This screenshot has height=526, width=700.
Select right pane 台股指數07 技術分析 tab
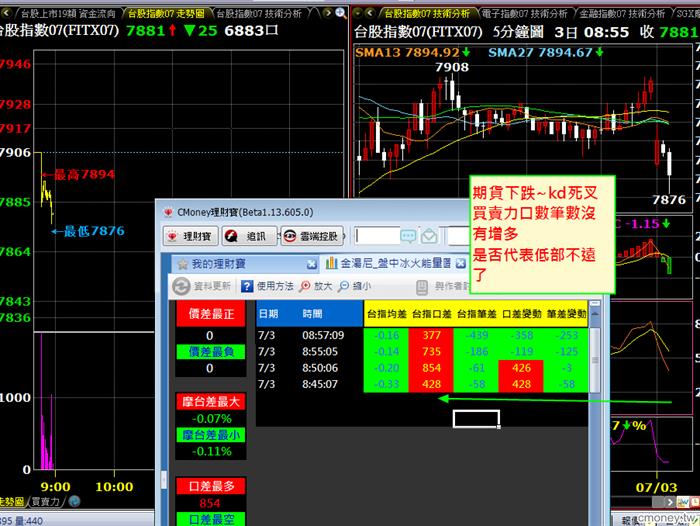[427, 13]
